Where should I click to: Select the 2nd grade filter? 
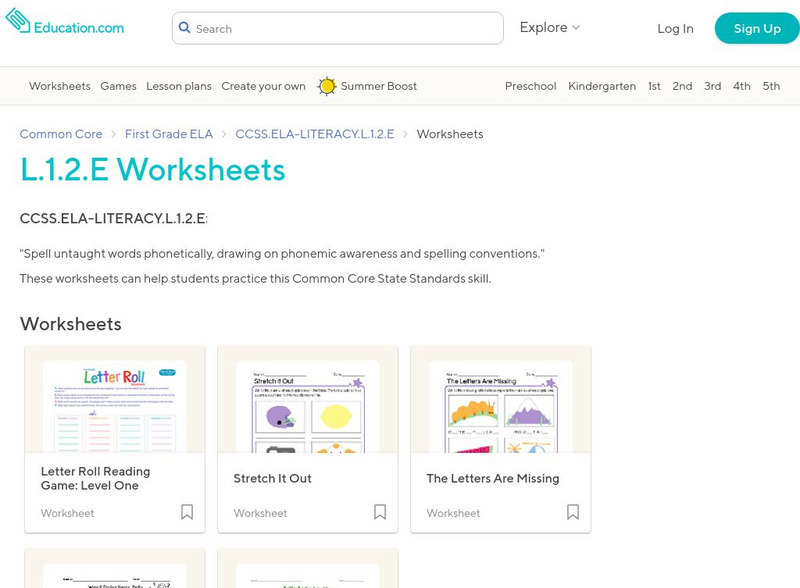click(x=682, y=86)
